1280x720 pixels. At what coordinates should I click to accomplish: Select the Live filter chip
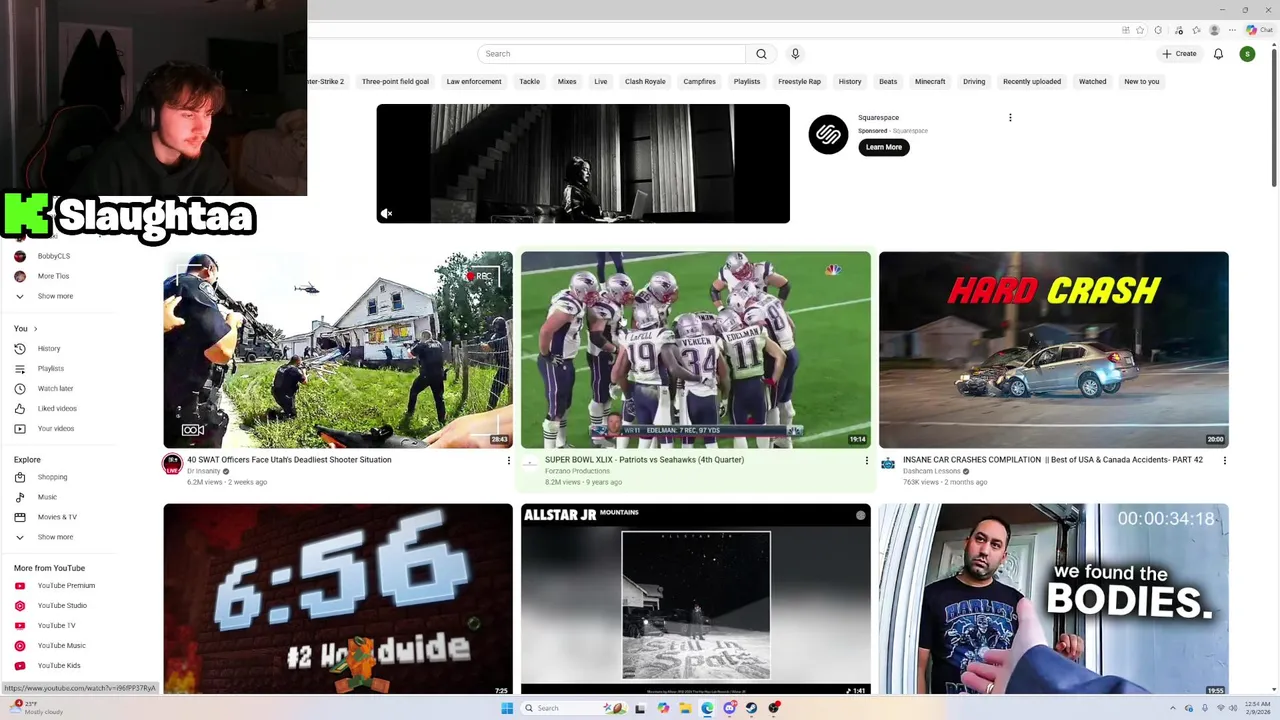pyautogui.click(x=600, y=82)
